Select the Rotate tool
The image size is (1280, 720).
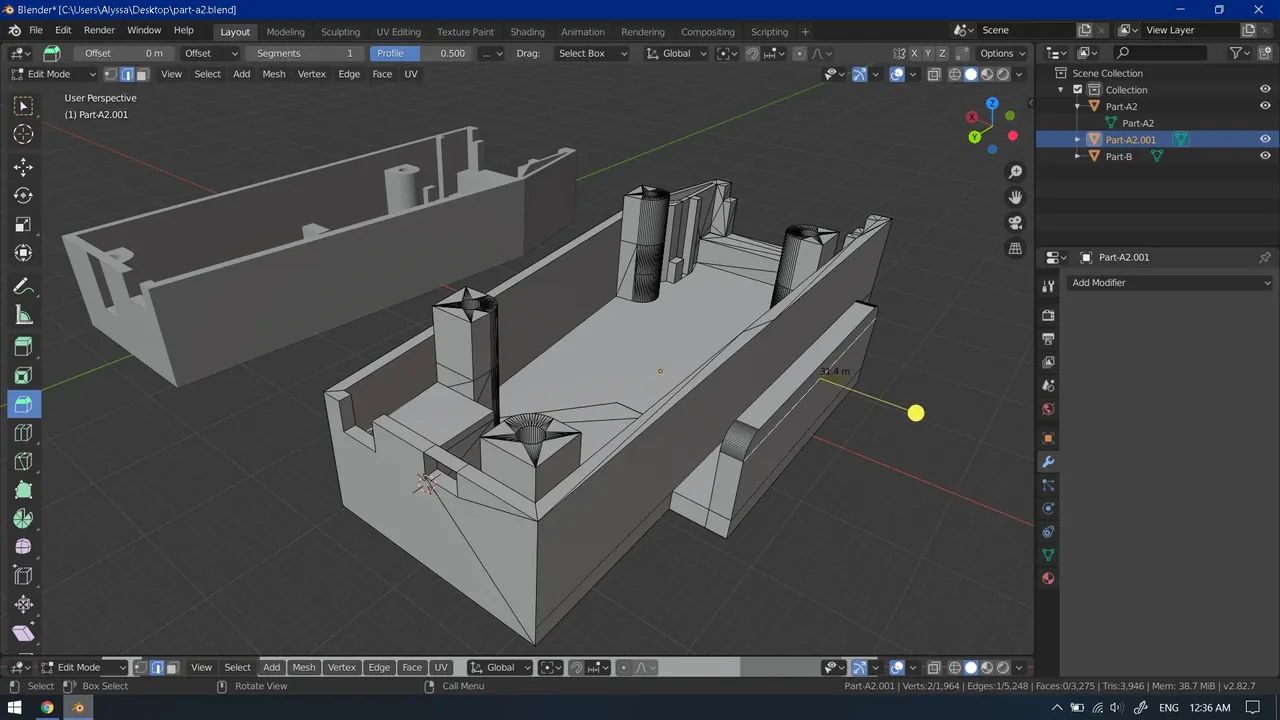point(24,196)
